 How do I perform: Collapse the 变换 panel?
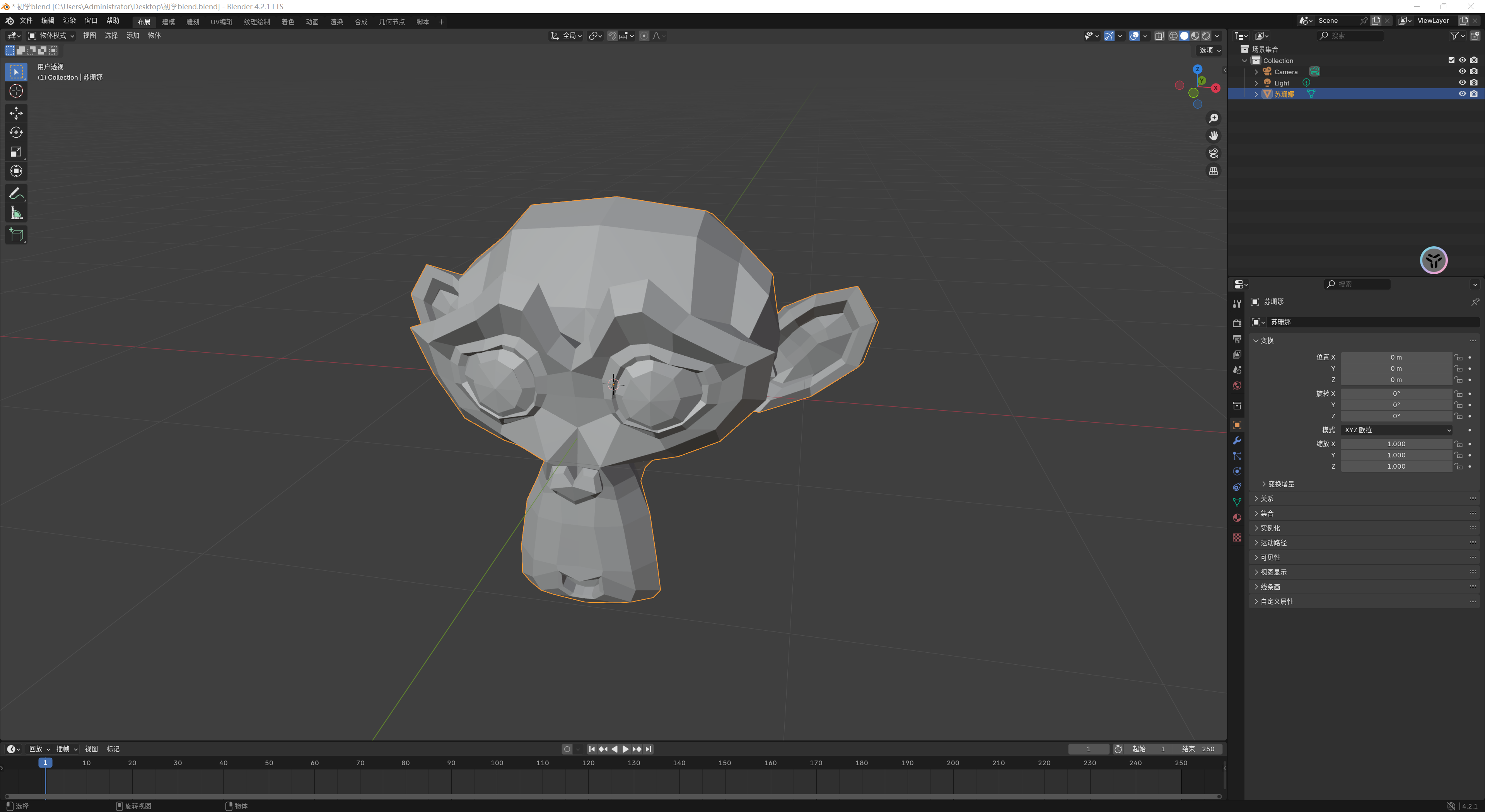tap(1266, 341)
